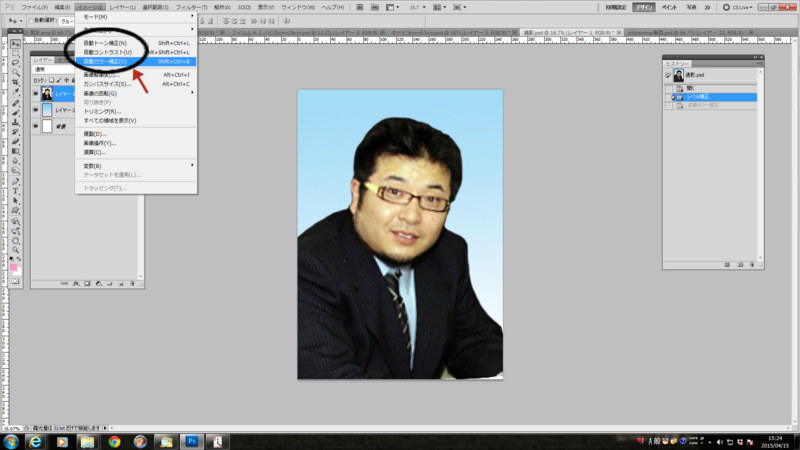Select the Pen tool

click(x=15, y=182)
